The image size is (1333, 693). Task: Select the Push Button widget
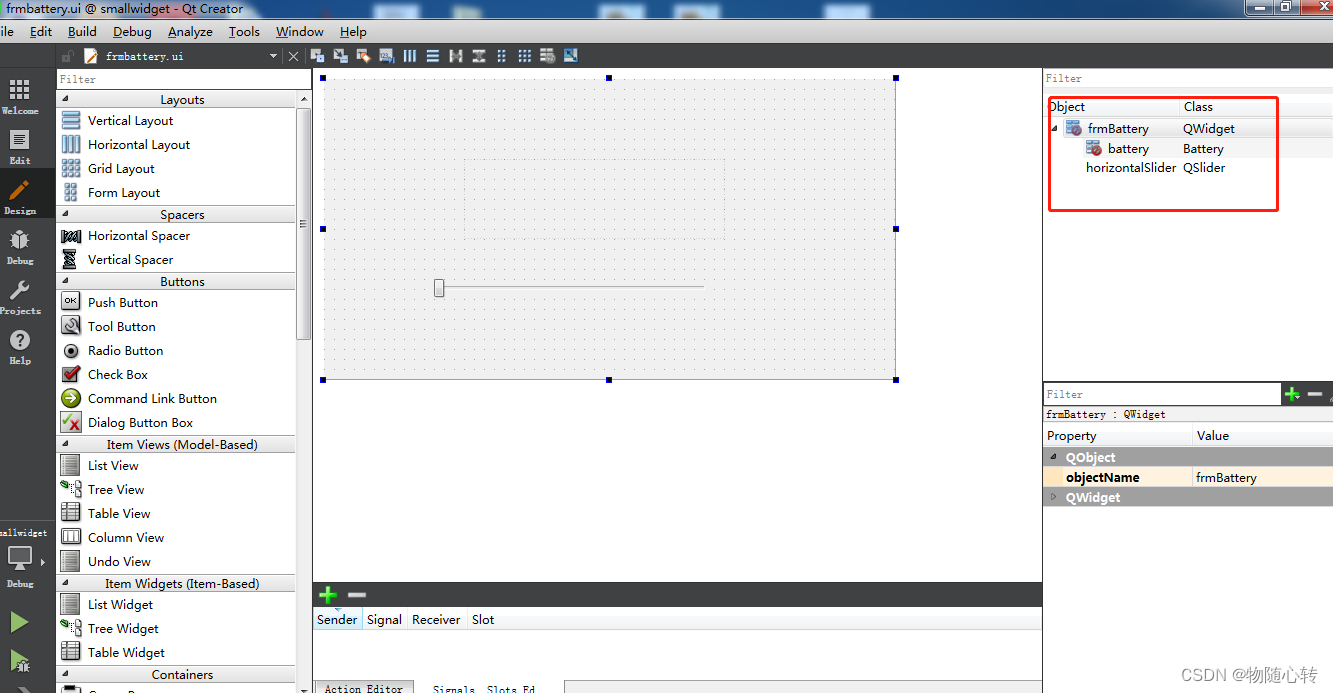coord(122,302)
